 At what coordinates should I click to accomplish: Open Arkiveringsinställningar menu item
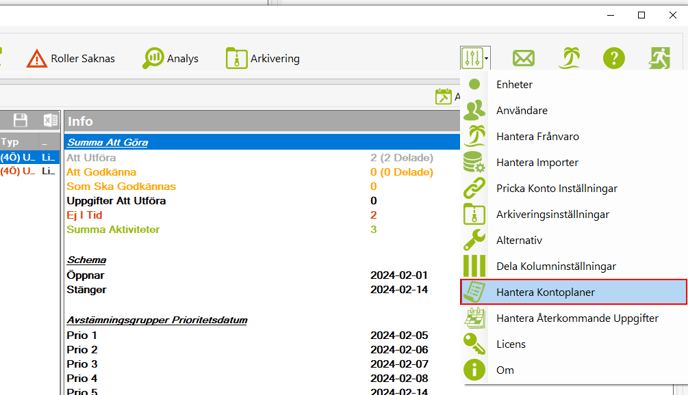573,214
